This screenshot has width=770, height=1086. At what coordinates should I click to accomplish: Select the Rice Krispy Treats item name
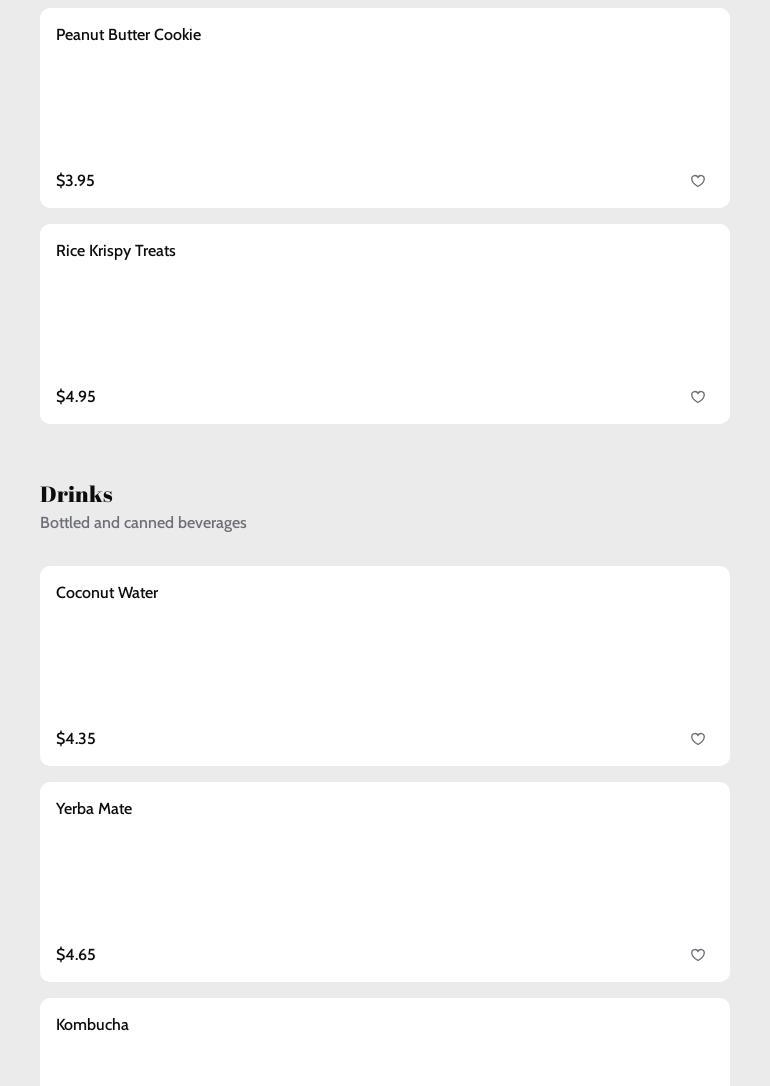click(x=116, y=251)
